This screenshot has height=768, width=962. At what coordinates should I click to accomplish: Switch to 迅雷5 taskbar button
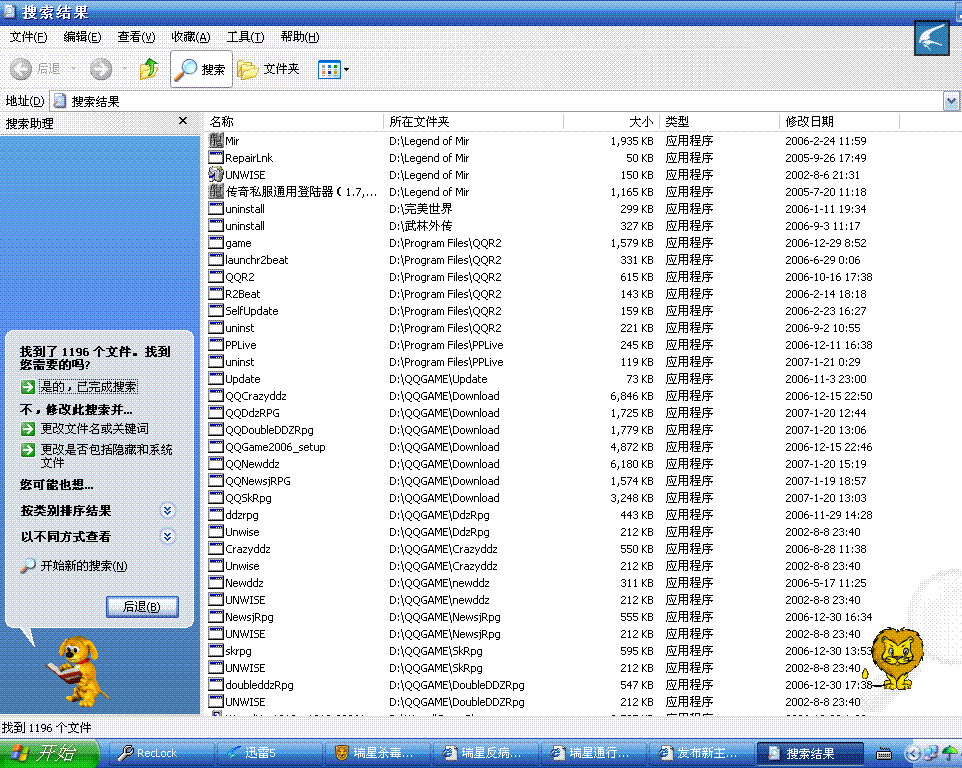[x=270, y=753]
